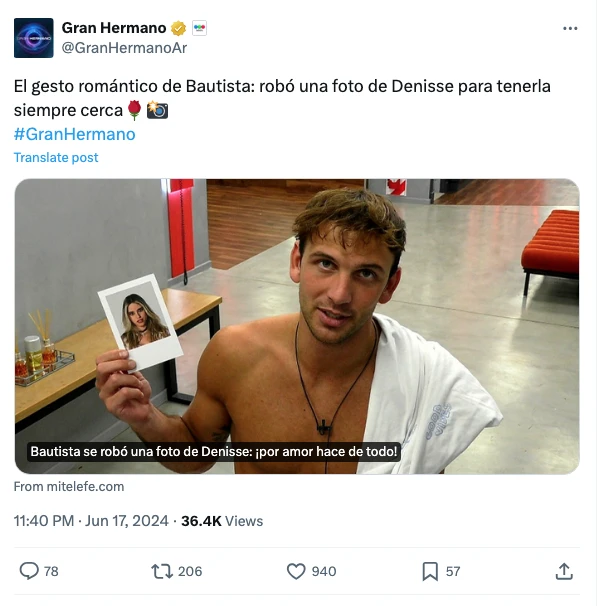Open the three-dot more options menu
Image resolution: width=598 pixels, height=606 pixels.
click(570, 28)
